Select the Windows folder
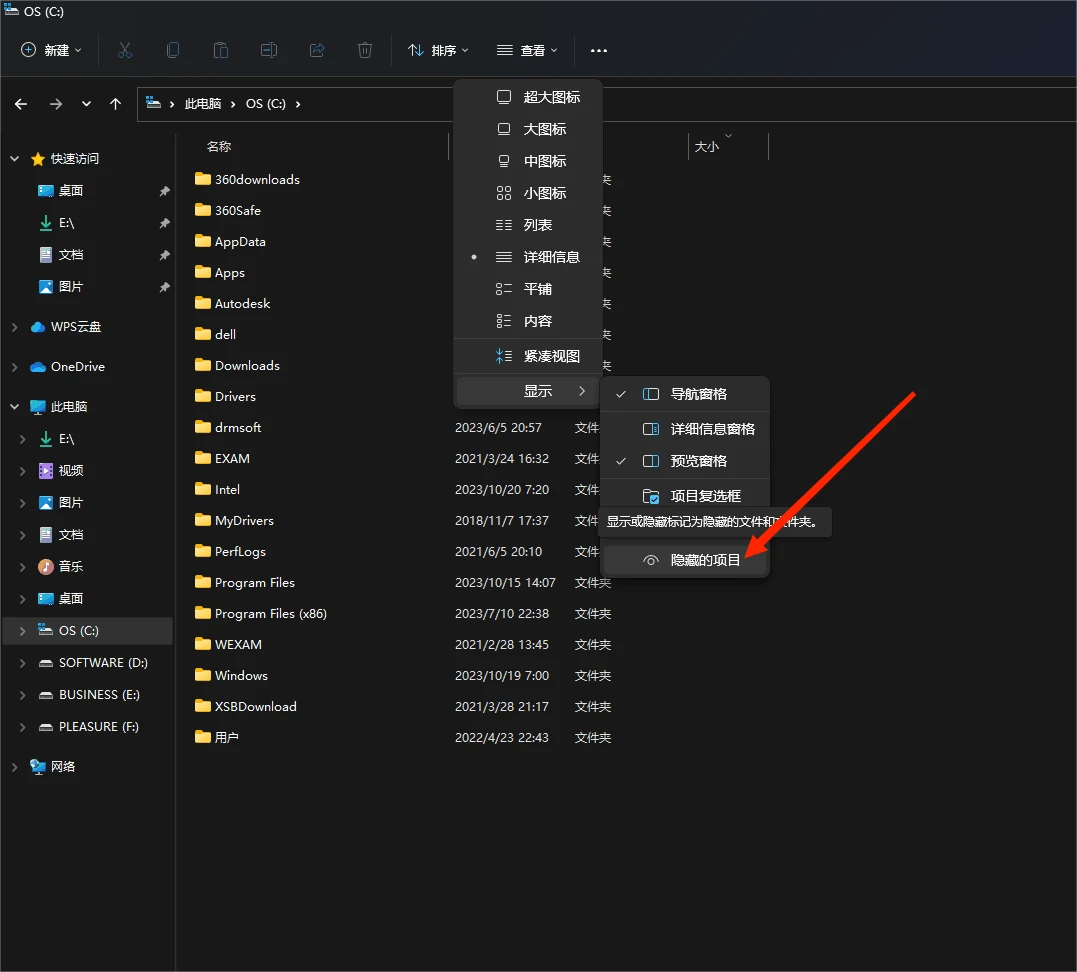This screenshot has width=1077, height=972. click(x=241, y=675)
